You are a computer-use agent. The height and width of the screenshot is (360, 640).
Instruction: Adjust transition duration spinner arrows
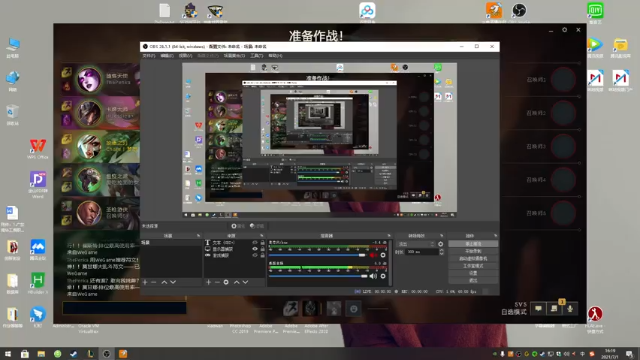click(441, 252)
